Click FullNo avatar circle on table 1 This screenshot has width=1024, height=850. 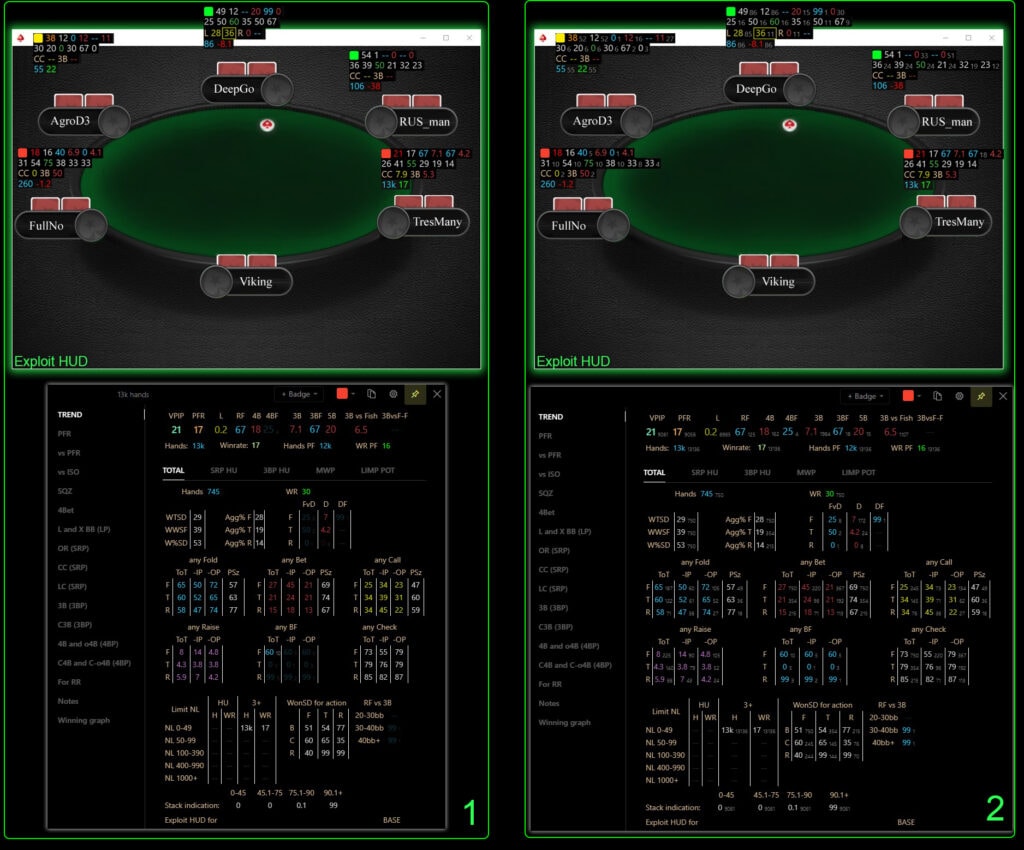[x=91, y=226]
